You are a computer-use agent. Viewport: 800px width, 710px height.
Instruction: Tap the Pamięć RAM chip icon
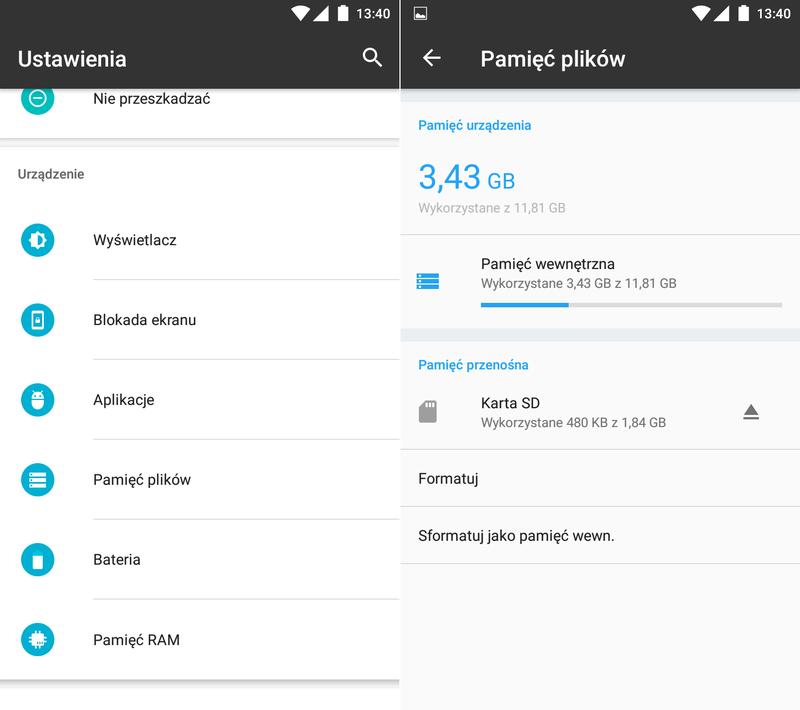(x=37, y=640)
